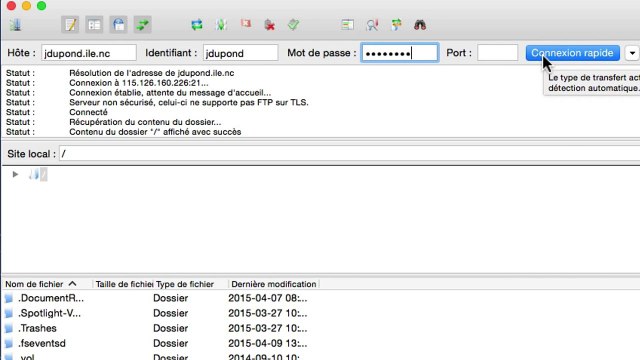Click the folder icon beside .DocumentR...
This screenshot has height=360, width=640.
[9, 298]
